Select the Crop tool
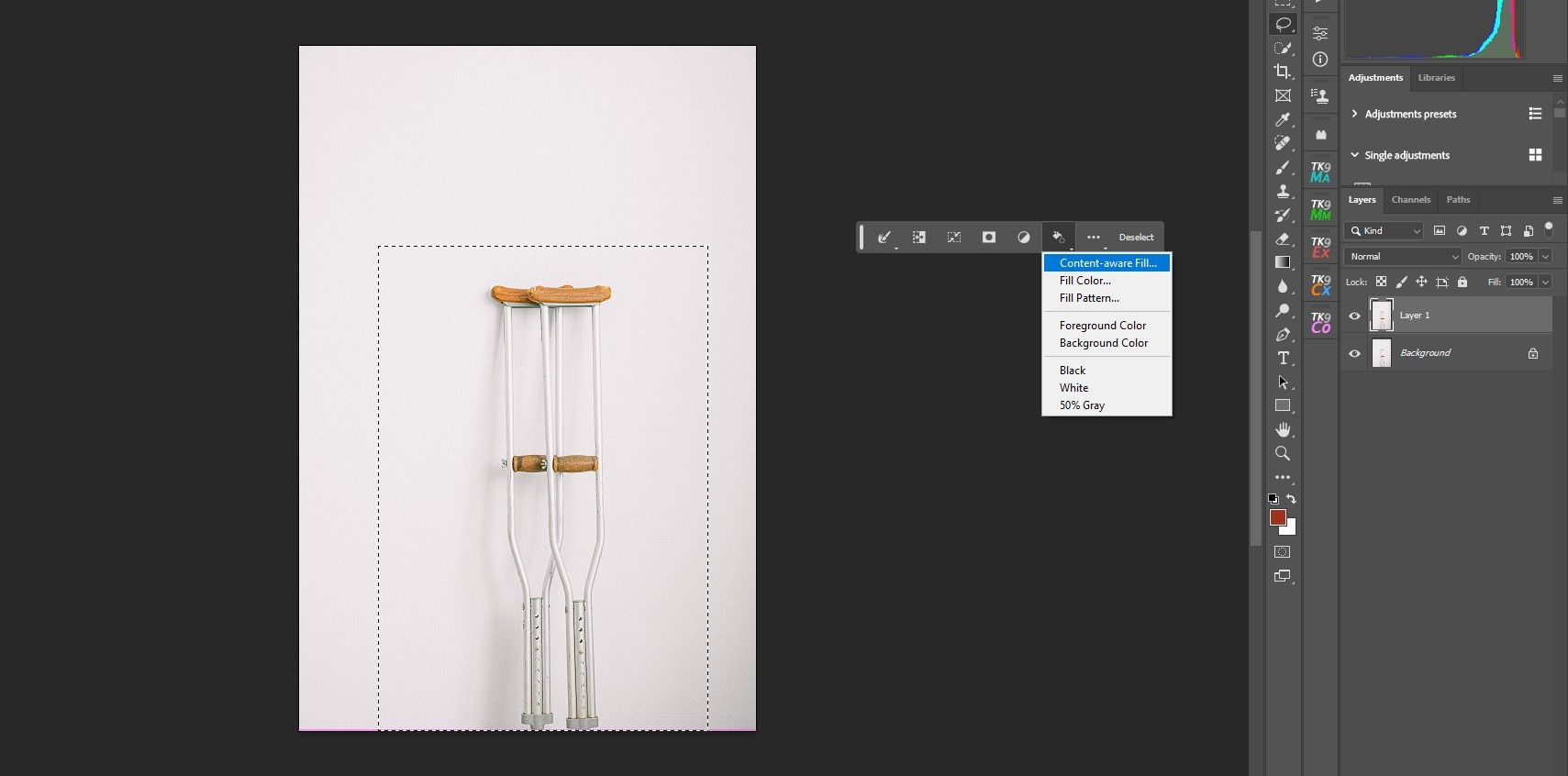This screenshot has width=1568, height=776. pos(1282,72)
